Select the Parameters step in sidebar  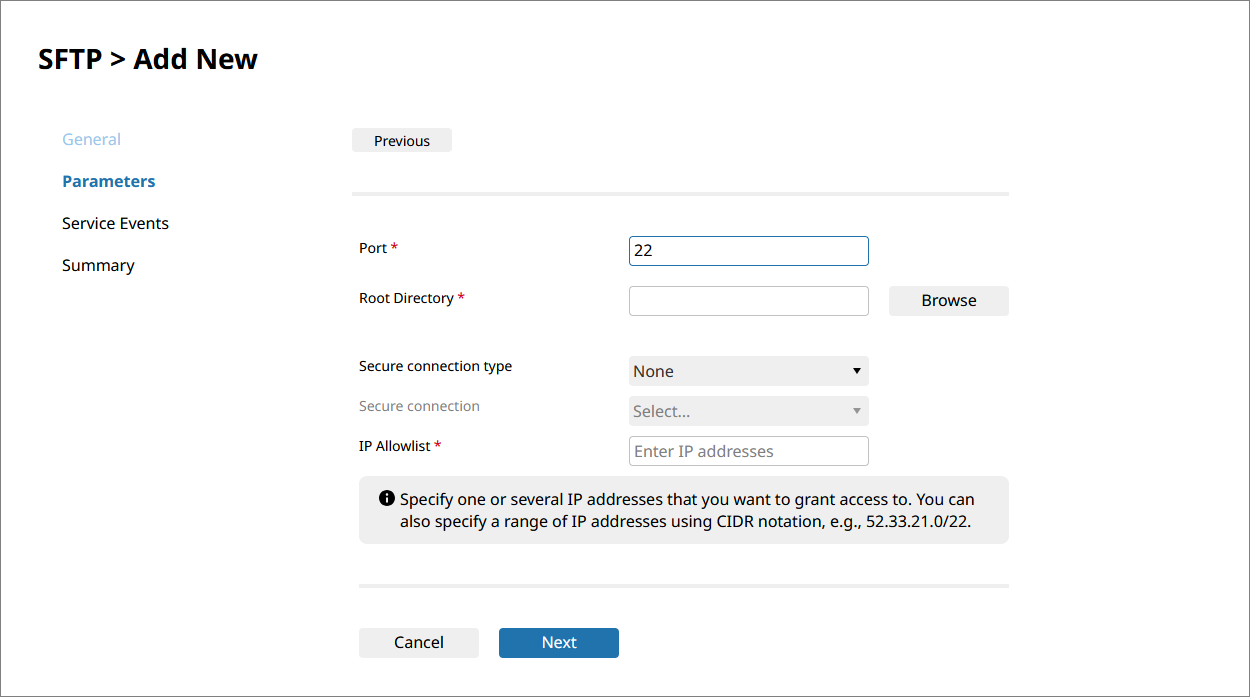pyautogui.click(x=108, y=181)
